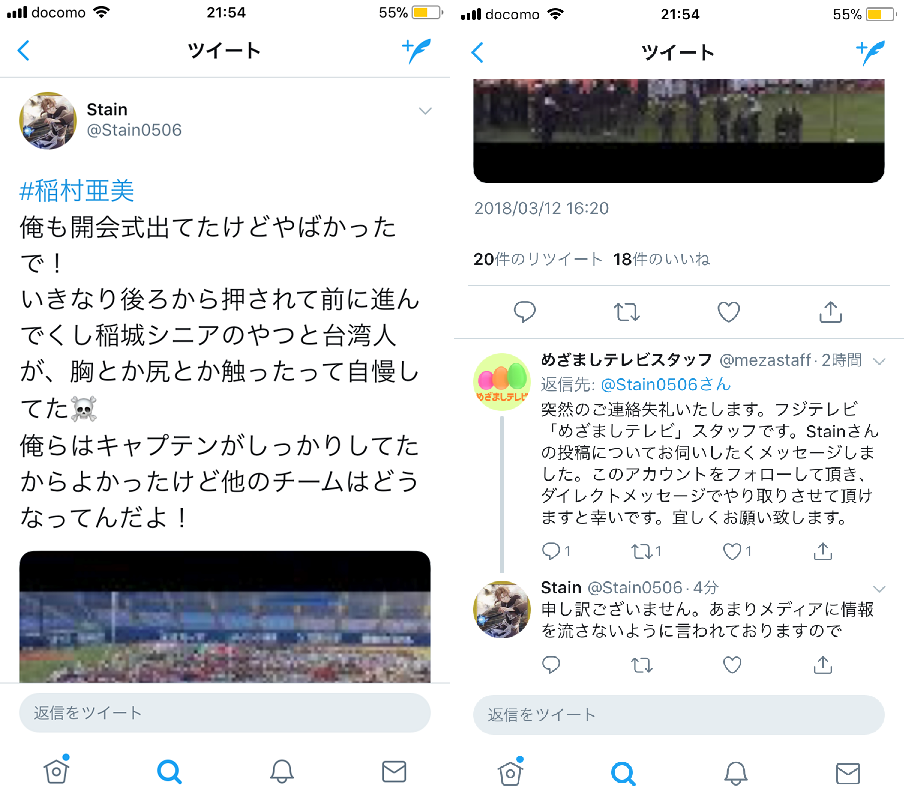The height and width of the screenshot is (804, 912).
Task: Share Stain's 4分 reply tweet
Action: [x=822, y=664]
